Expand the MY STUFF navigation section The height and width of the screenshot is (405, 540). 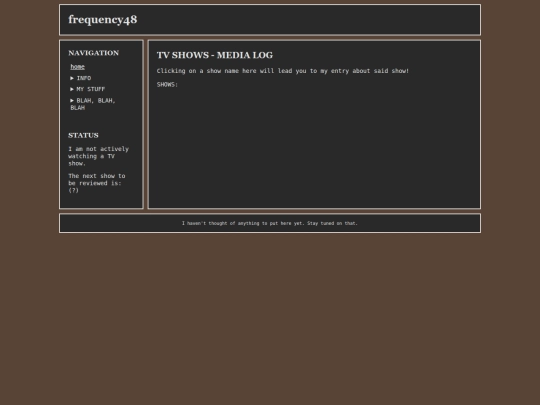[x=87, y=89]
